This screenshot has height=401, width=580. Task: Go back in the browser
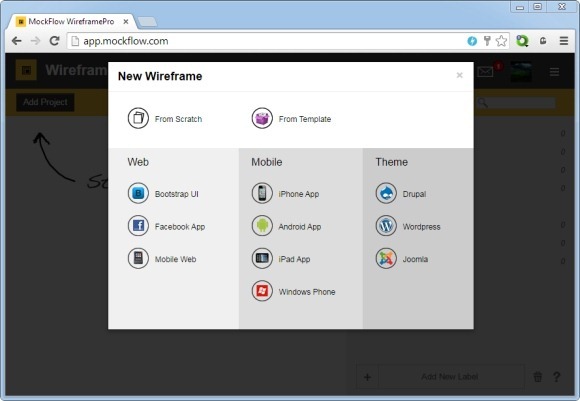pos(17,41)
